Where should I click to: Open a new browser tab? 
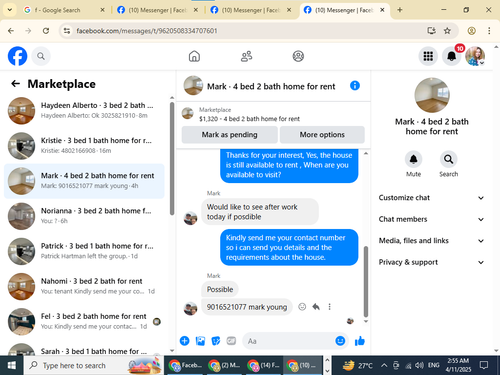pos(400,10)
